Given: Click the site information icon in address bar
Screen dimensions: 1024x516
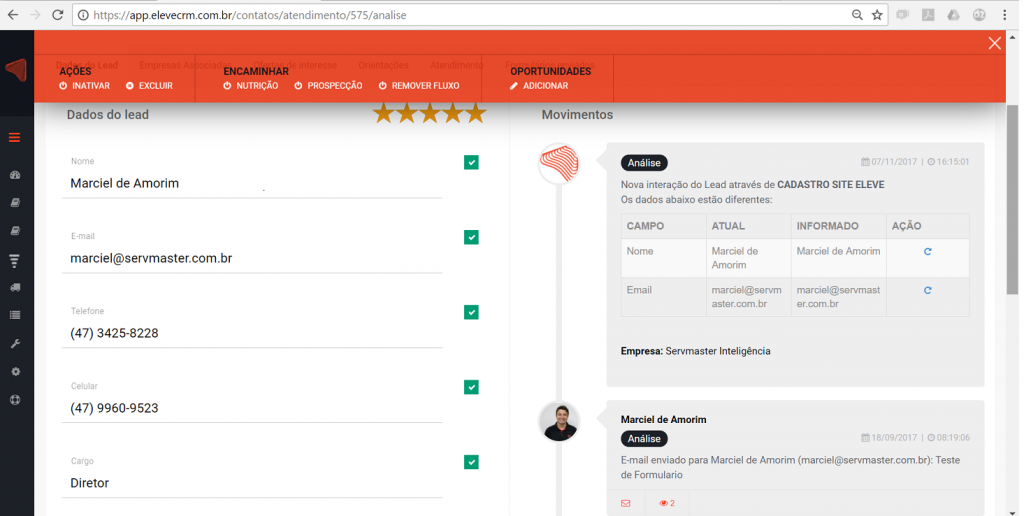Looking at the screenshot, I should click(x=83, y=15).
